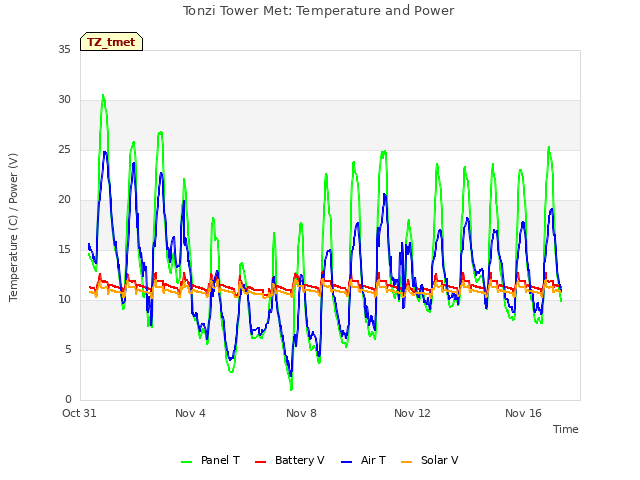
Task: Click the TZ_tmet label box
Action: click(111, 42)
